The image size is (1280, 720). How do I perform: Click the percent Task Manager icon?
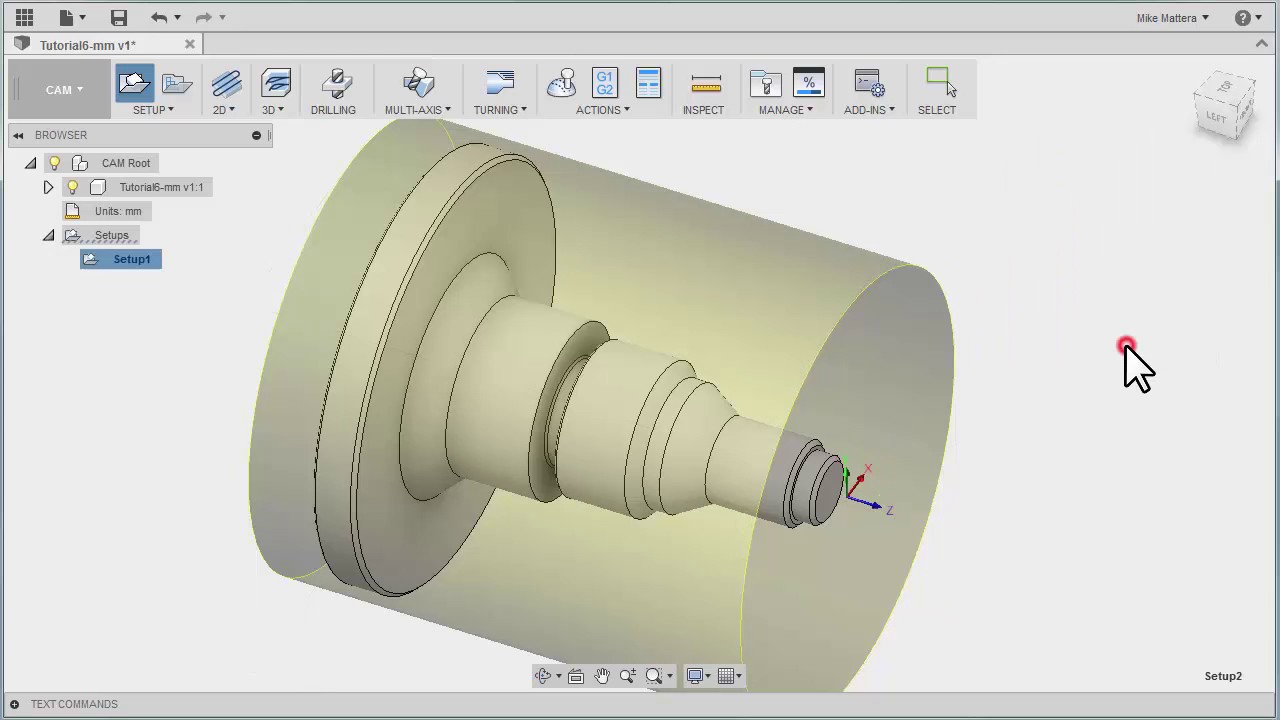[808, 83]
